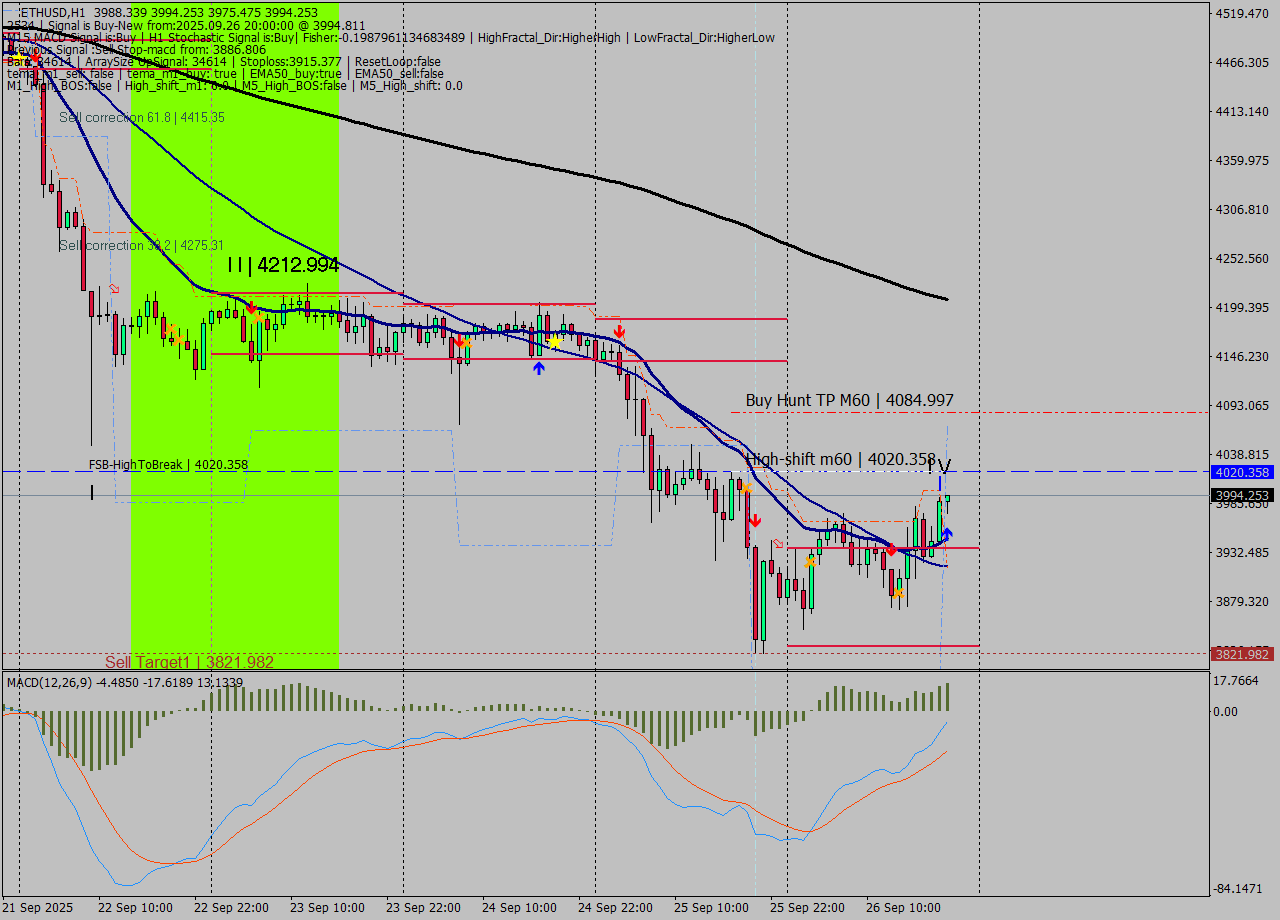
Task: Select the blue up arrow buy signal marker
Action: (539, 369)
